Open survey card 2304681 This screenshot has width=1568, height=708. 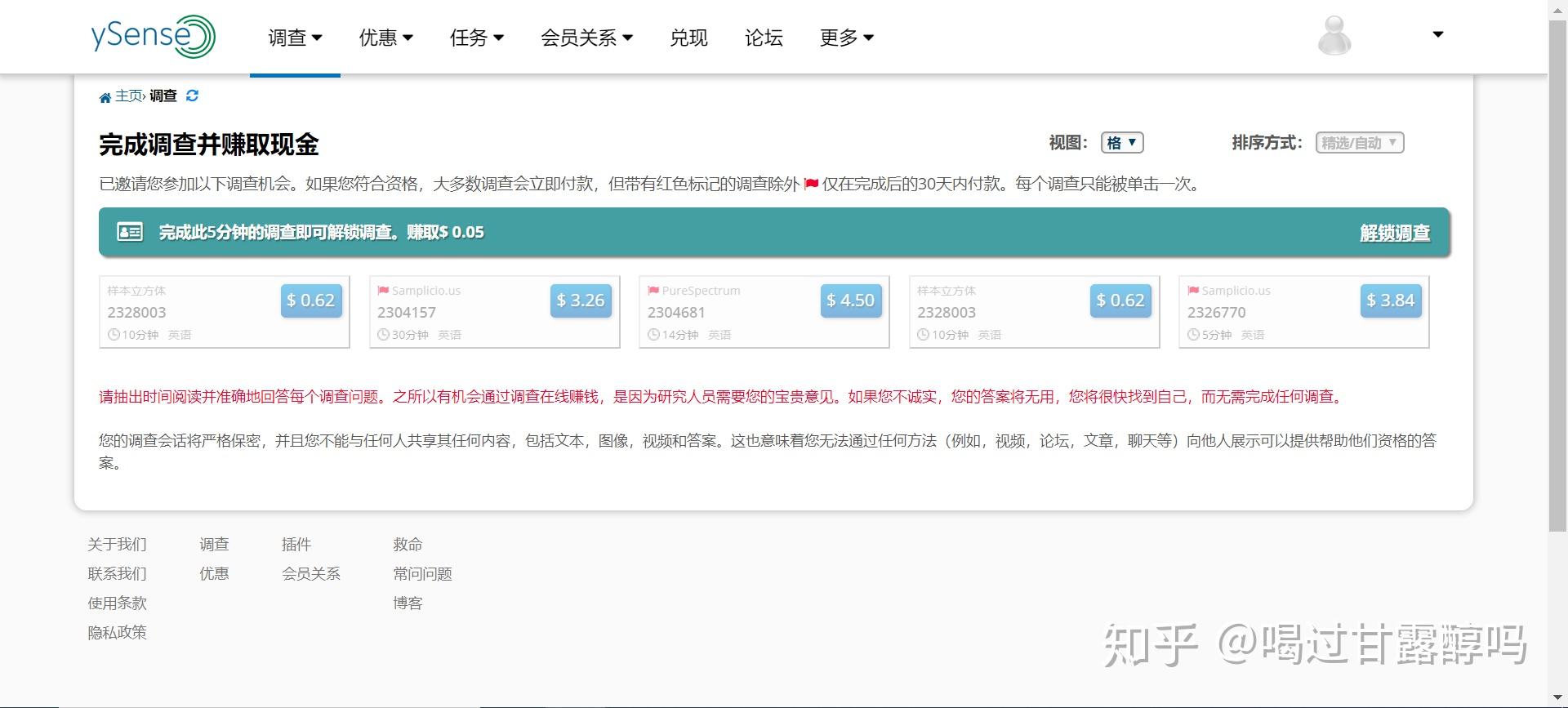point(764,312)
